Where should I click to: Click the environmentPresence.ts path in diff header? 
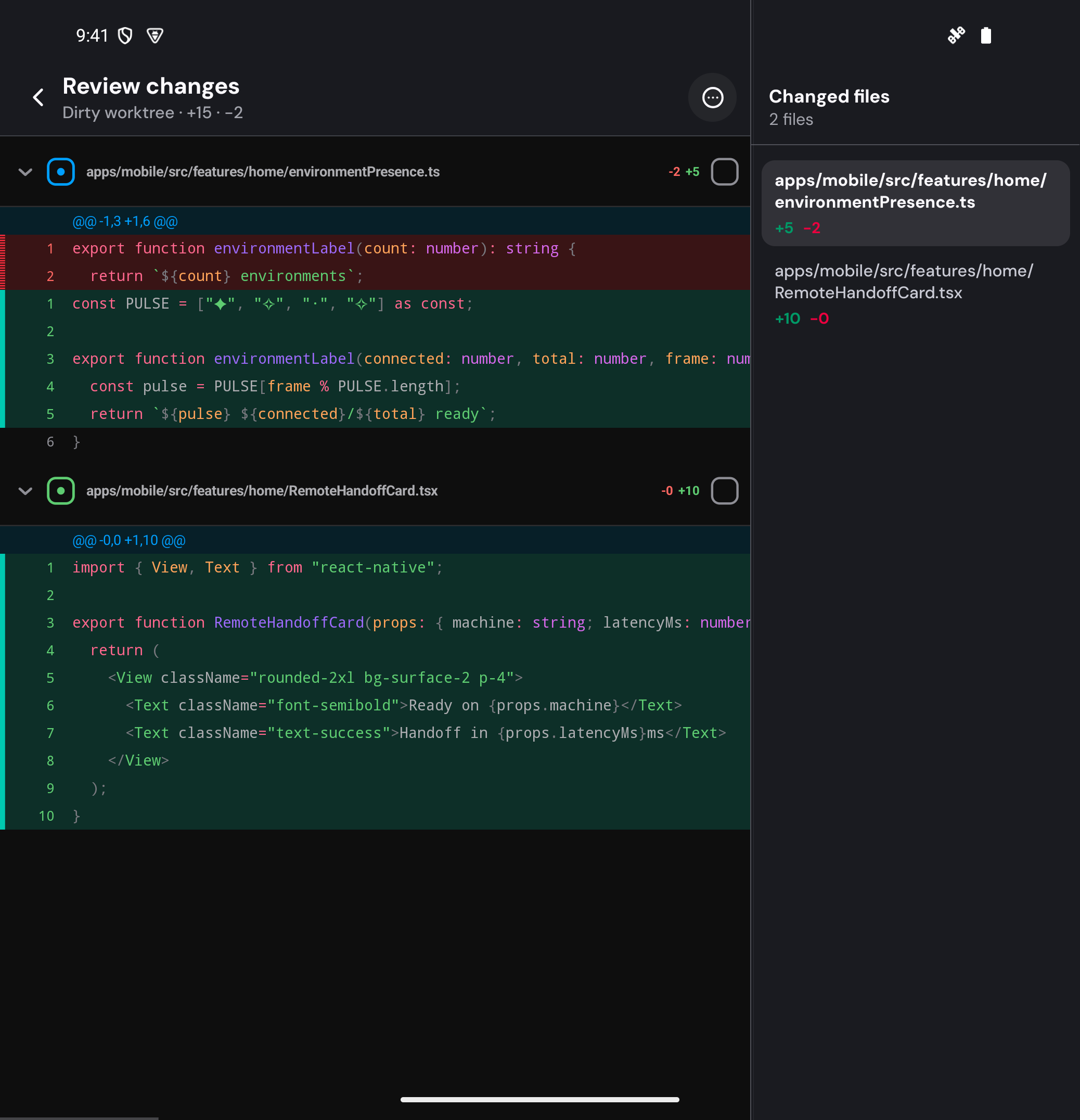click(263, 171)
